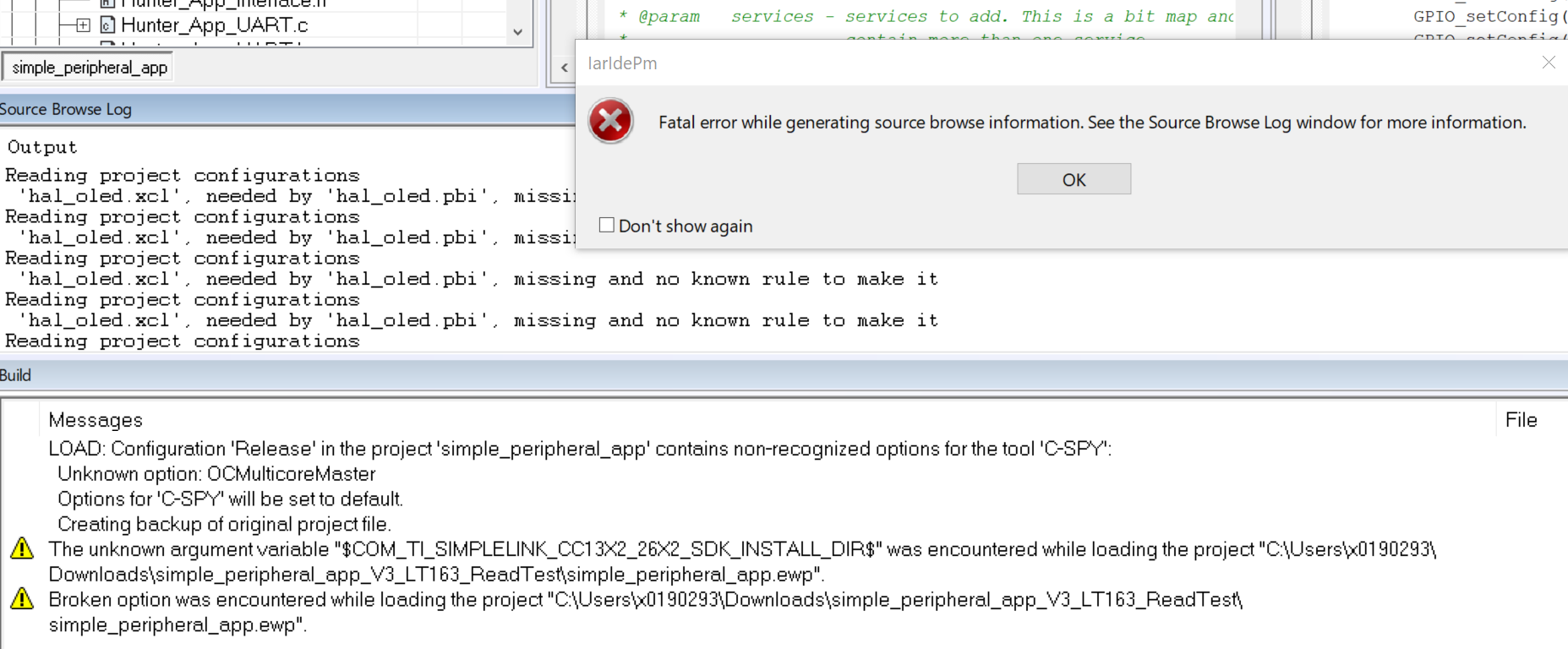This screenshot has height=649, width=1568.
Task: Click warning icon beside unknown argument variable message
Action: pyautogui.click(x=22, y=549)
